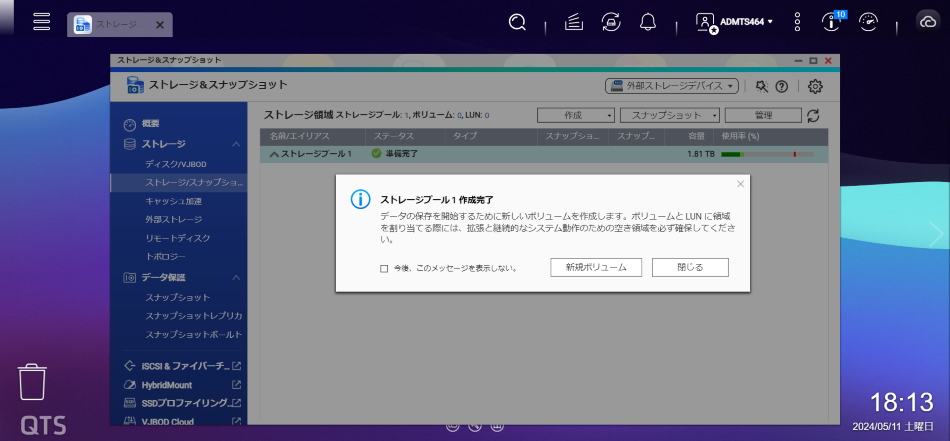Close the ストレージ taskbar tab with X
The height and width of the screenshot is (441, 950).
click(160, 25)
